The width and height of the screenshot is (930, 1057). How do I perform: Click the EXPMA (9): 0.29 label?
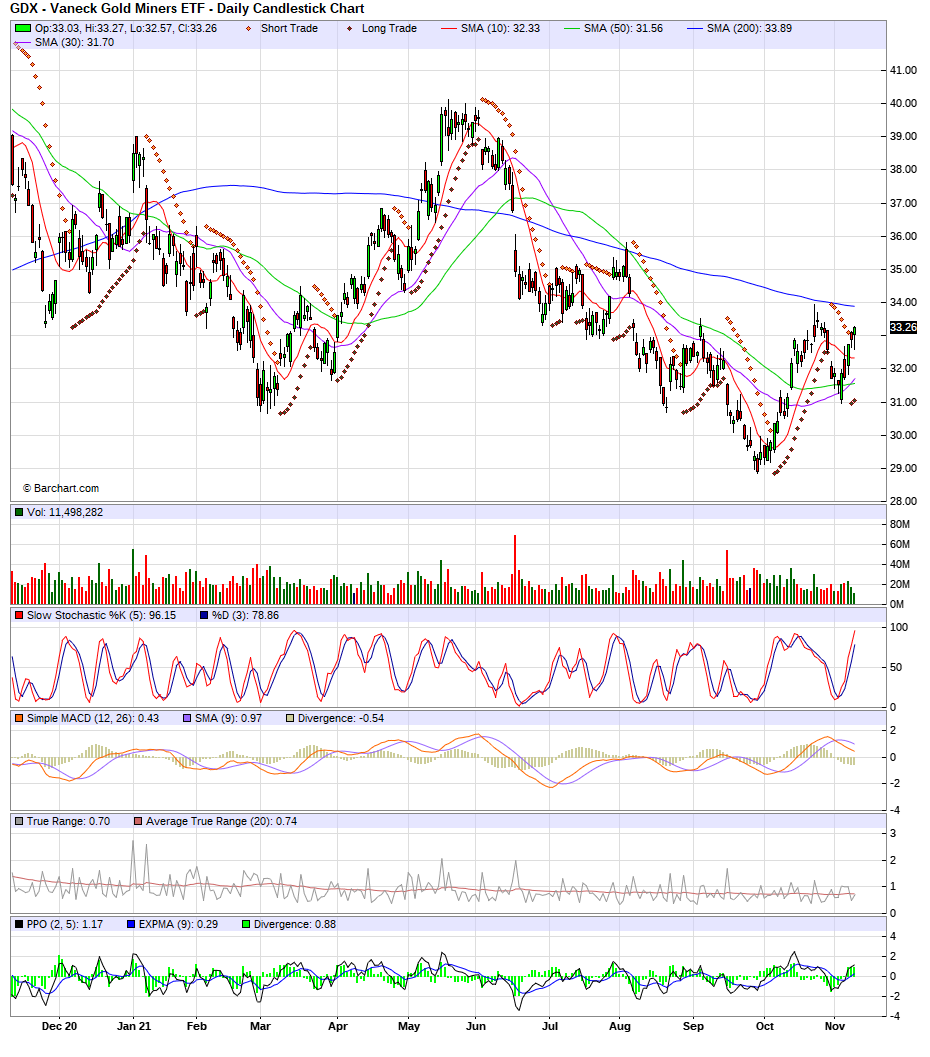click(178, 924)
